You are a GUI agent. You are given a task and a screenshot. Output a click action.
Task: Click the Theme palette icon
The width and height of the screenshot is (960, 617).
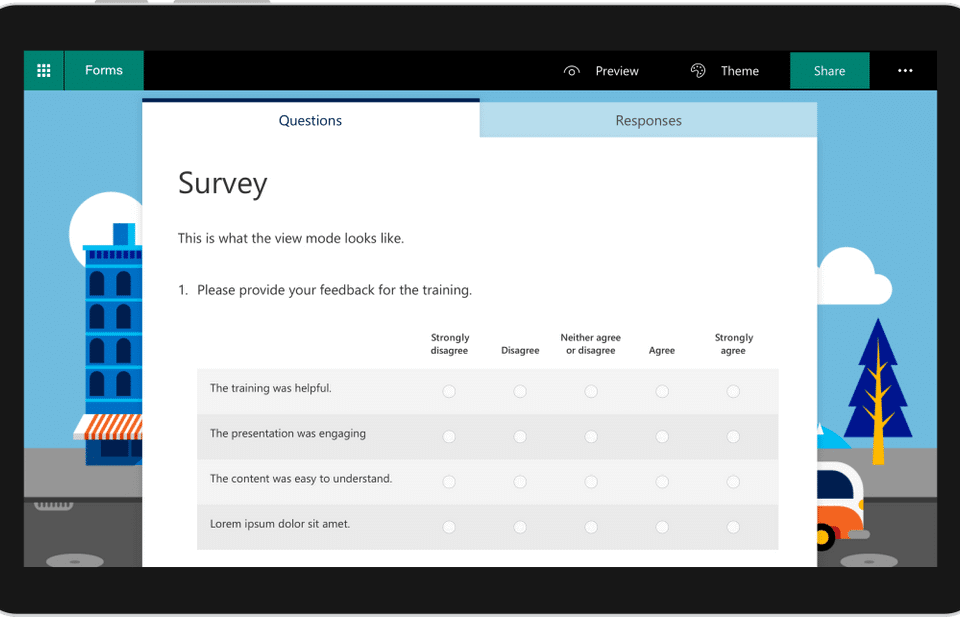coord(698,71)
